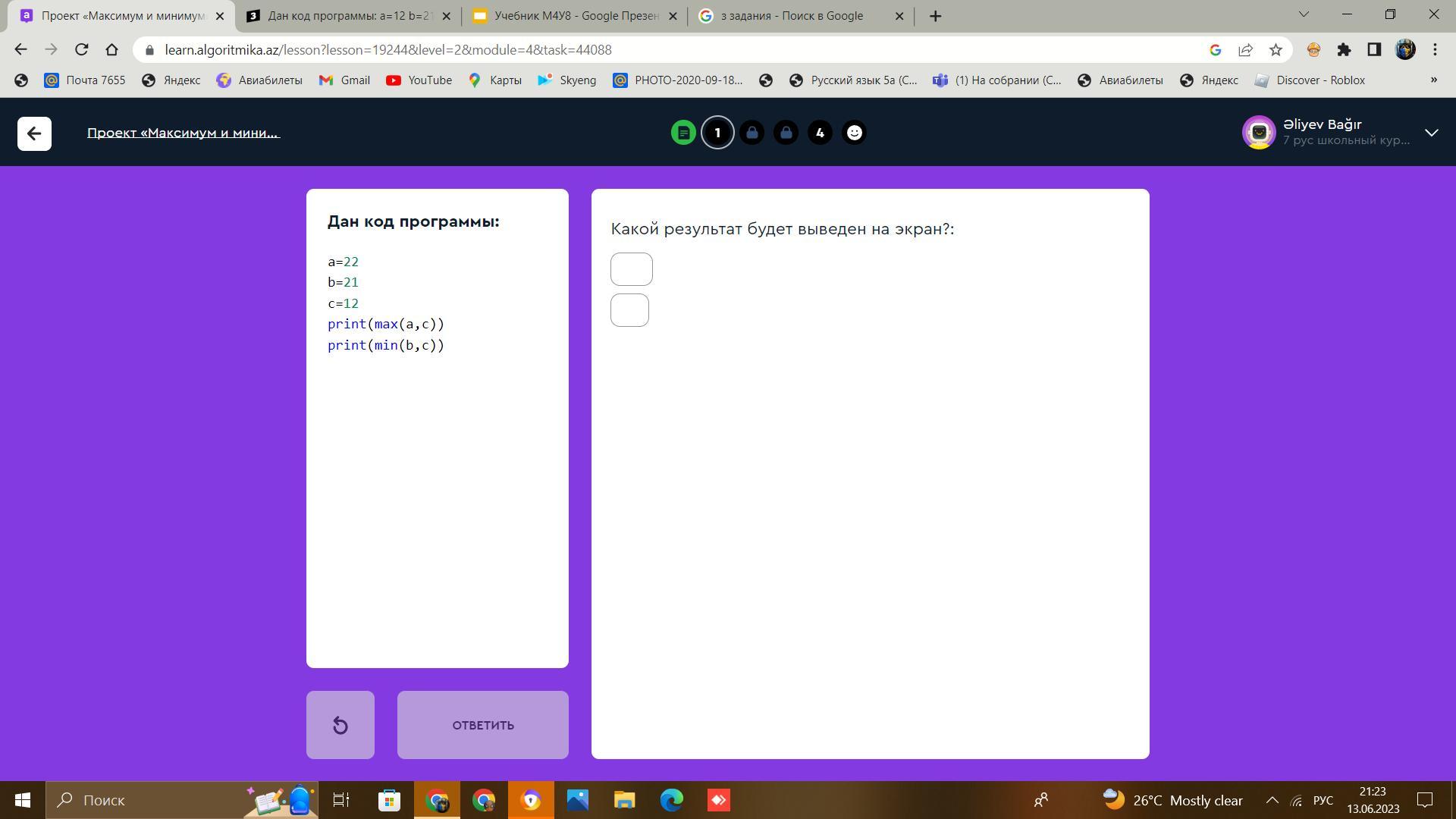Viewport: 1456px width, 819px height.
Task: Click the second locked step icon
Action: [x=786, y=133]
